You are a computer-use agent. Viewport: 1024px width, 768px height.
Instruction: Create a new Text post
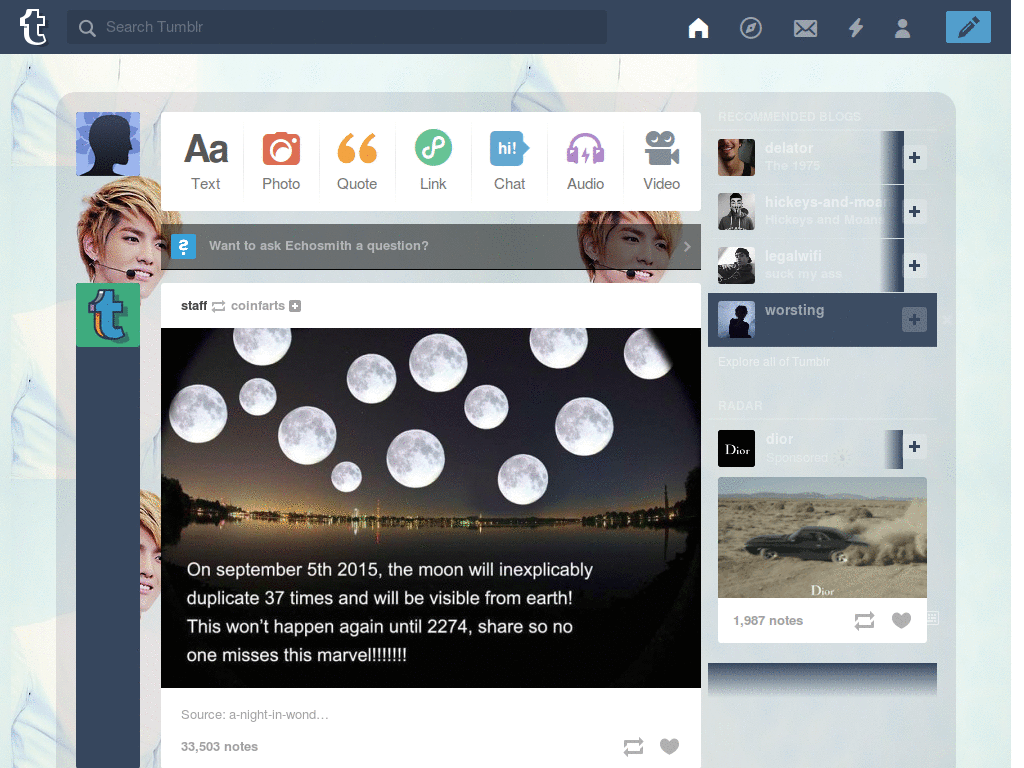206,161
